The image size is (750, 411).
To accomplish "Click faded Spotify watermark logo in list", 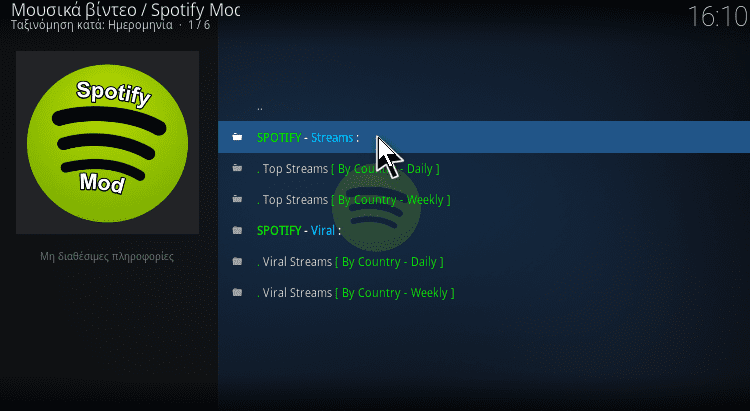I will [376, 209].
